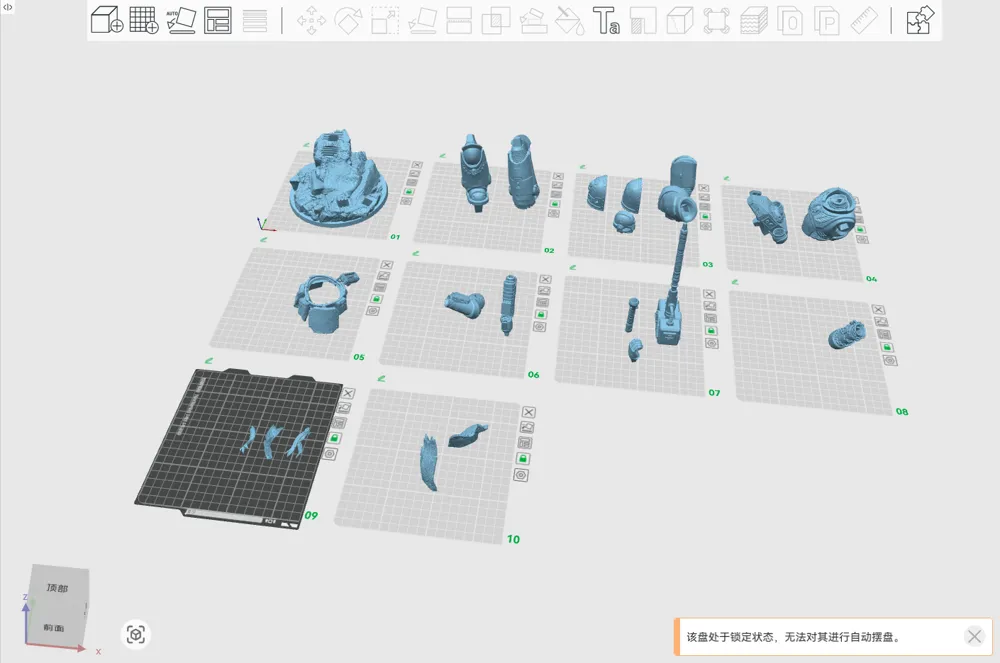Open plate 08 settings circle icon
The height and width of the screenshot is (663, 1000).
[890, 360]
